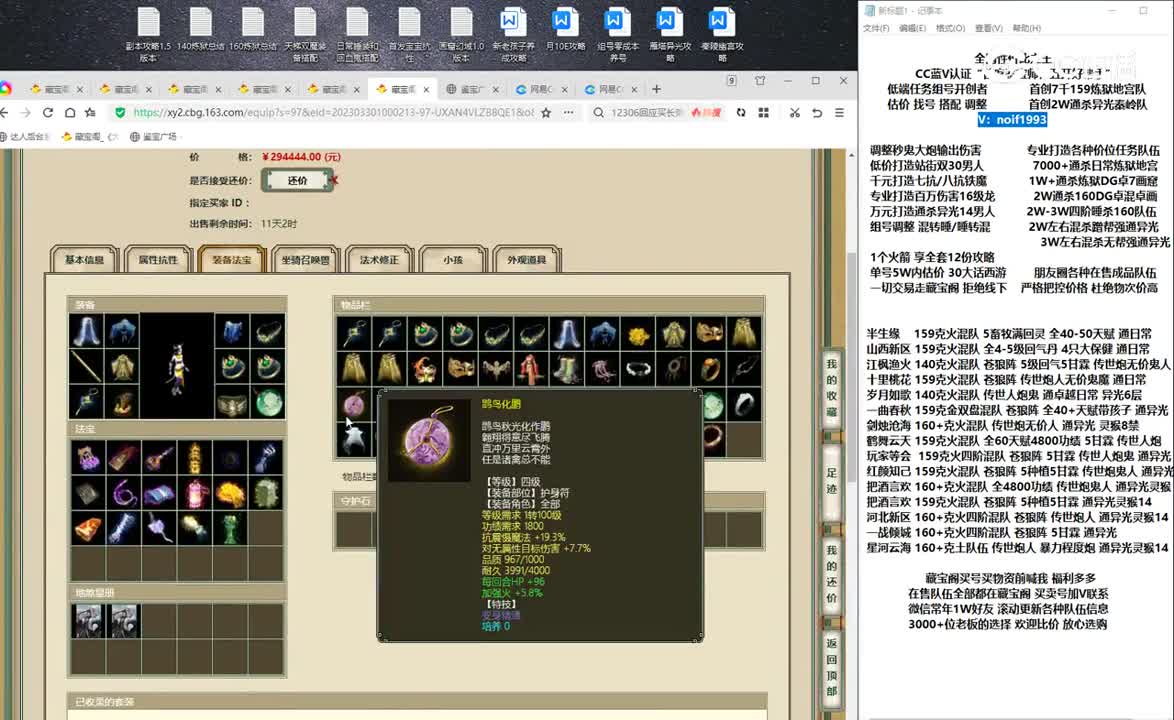Open favorites star beside home button
Image resolution: width=1174 pixels, height=720 pixels.
coord(91,112)
